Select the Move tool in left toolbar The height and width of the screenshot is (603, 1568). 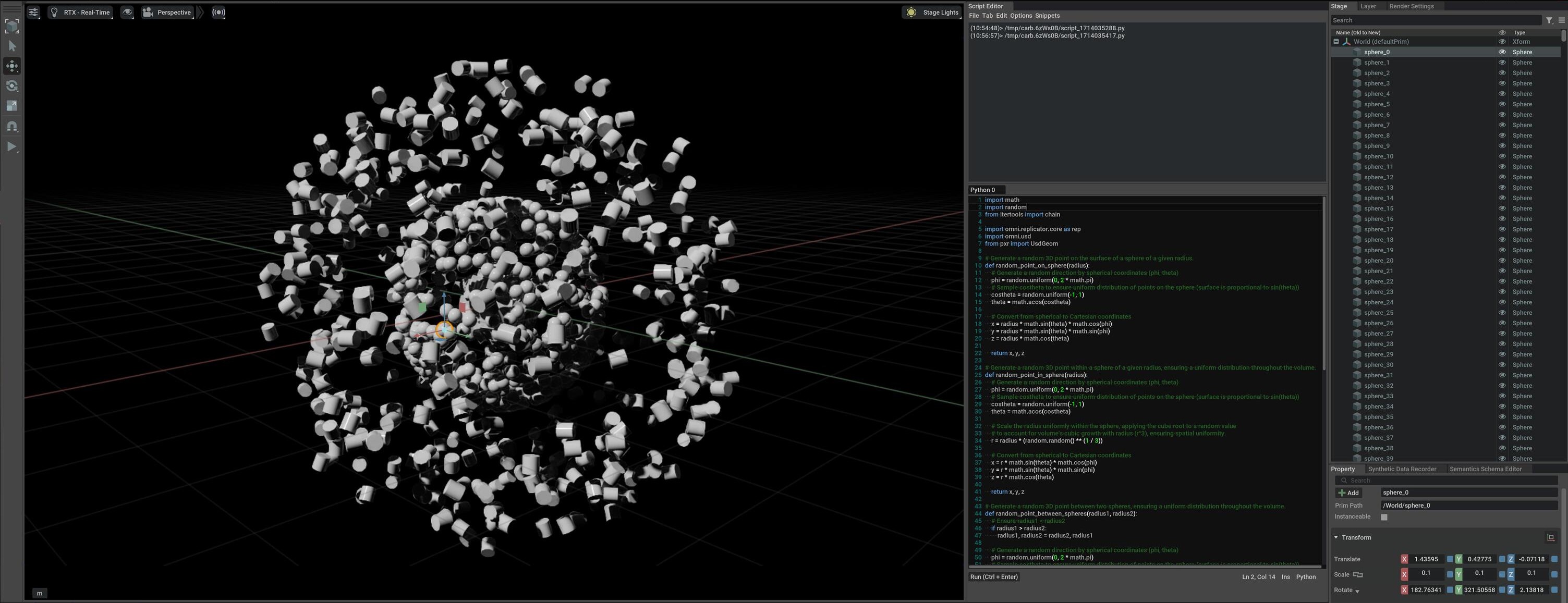[12, 66]
